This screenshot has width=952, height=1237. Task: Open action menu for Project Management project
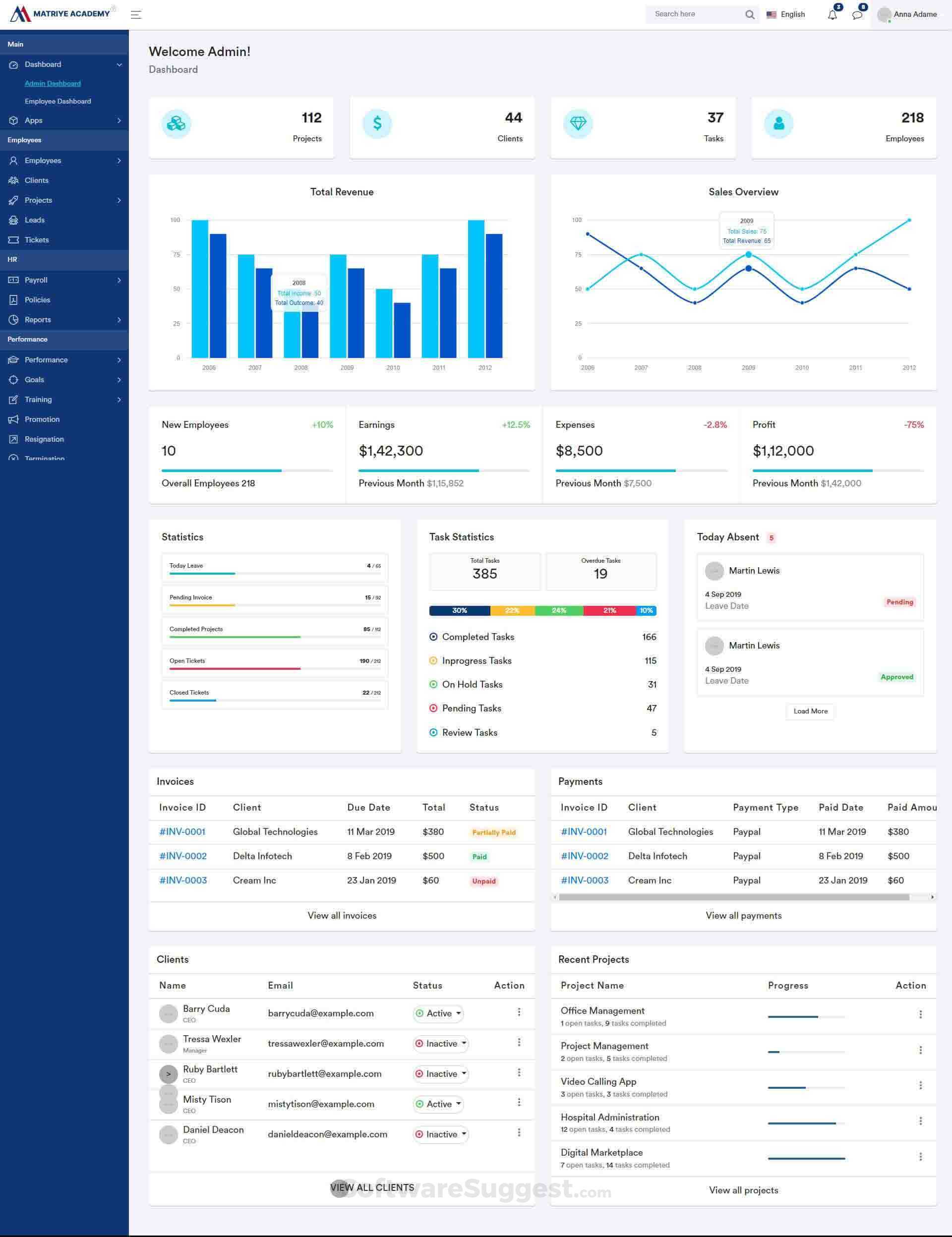920,1050
